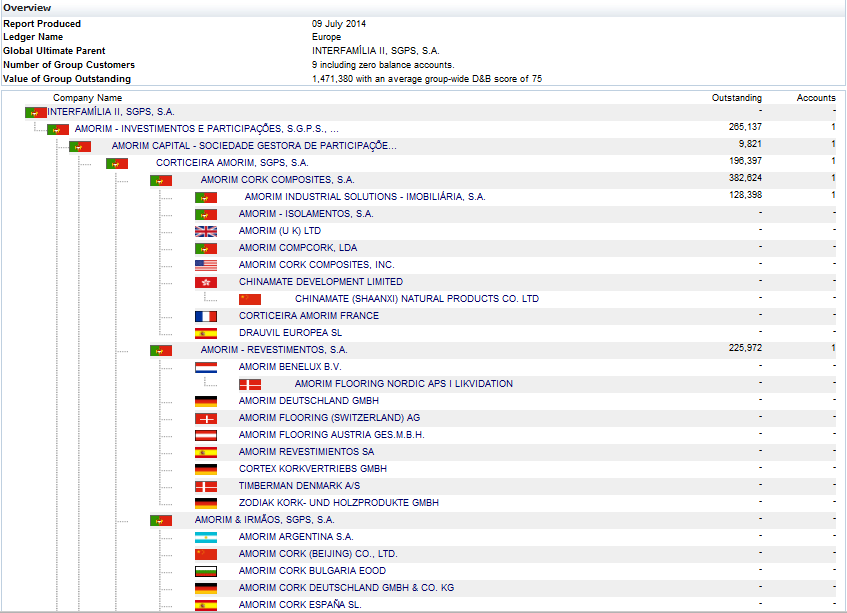Click the Portugal flag beside AMORIM - ISOLAMENTOS, S.A.

point(206,214)
